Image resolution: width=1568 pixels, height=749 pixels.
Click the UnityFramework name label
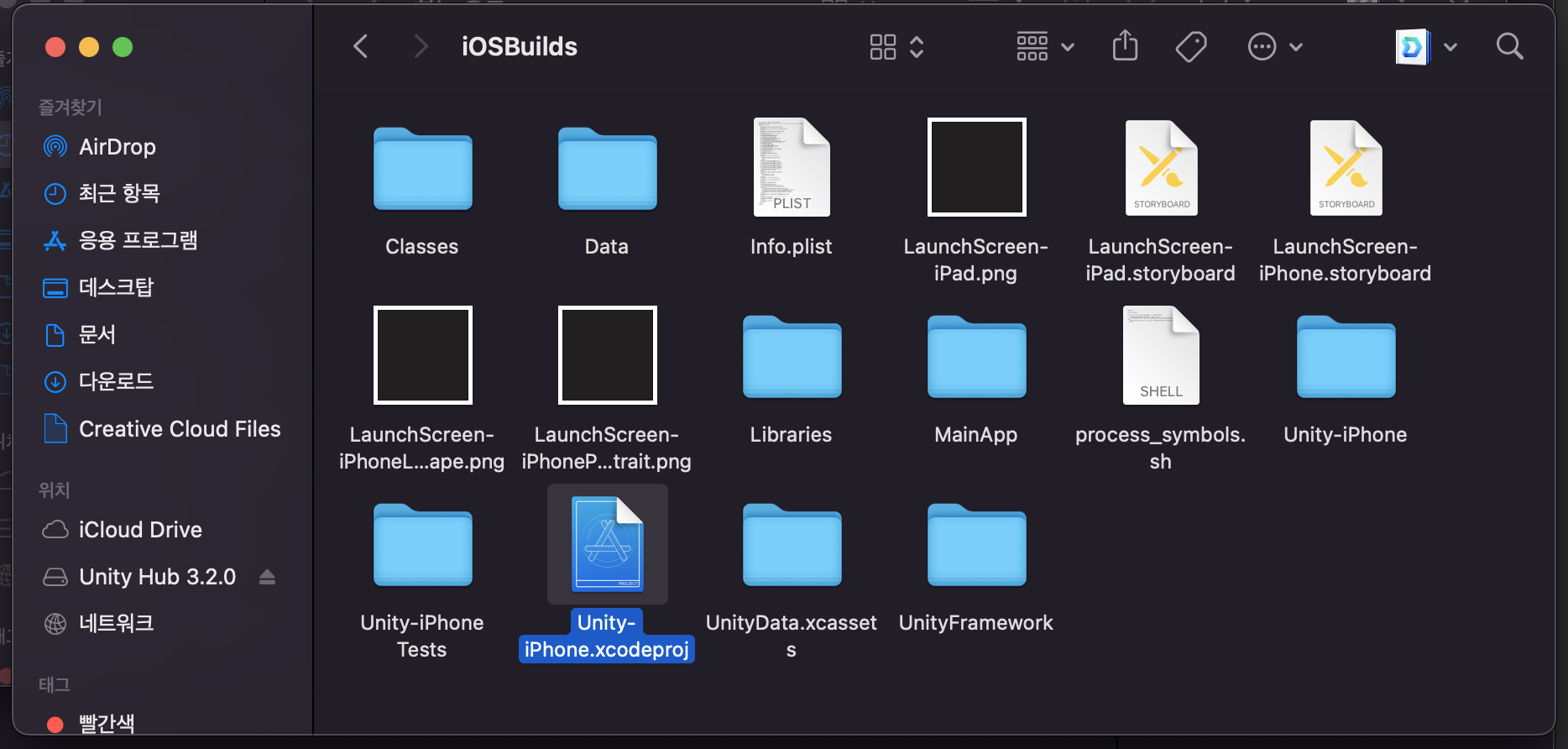coord(976,622)
